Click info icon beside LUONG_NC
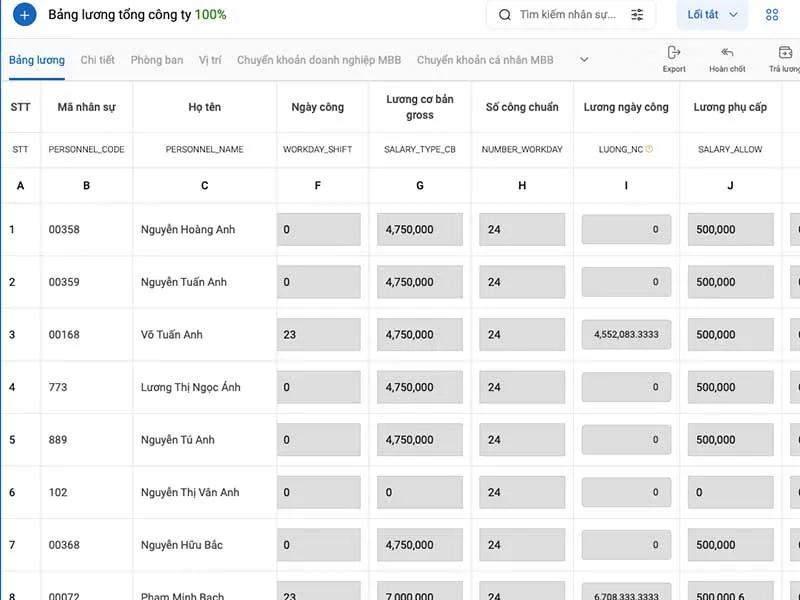Viewport: 800px width, 600px height. click(x=649, y=149)
